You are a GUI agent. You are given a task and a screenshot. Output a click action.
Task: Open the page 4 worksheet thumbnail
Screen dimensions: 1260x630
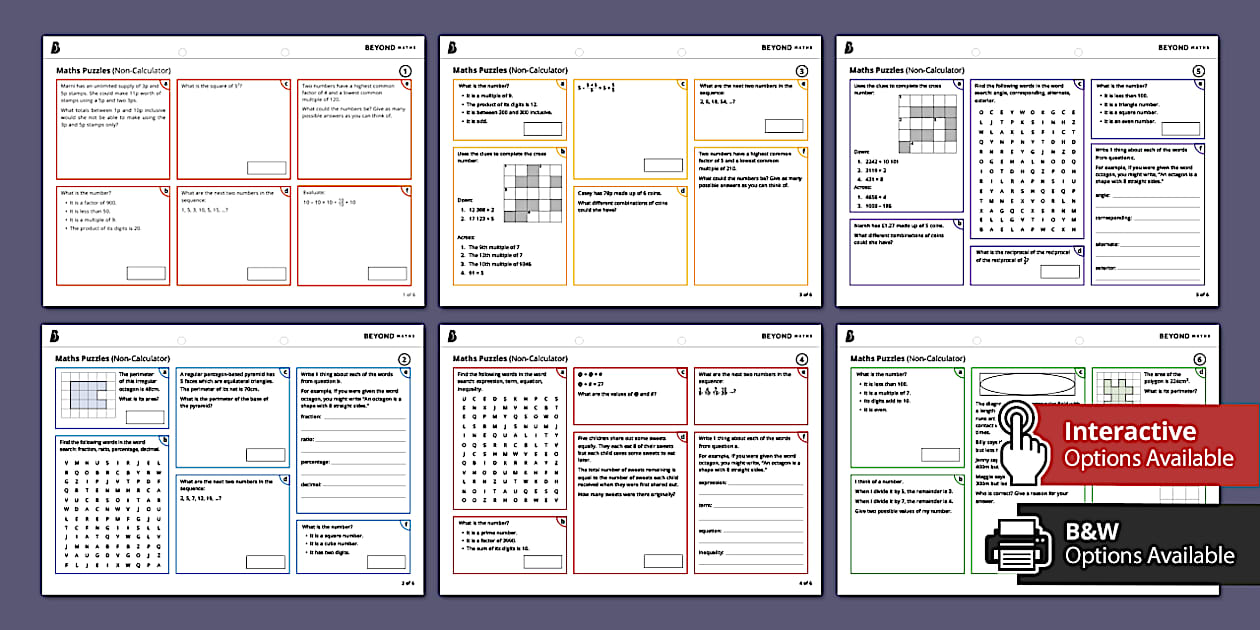point(630,460)
